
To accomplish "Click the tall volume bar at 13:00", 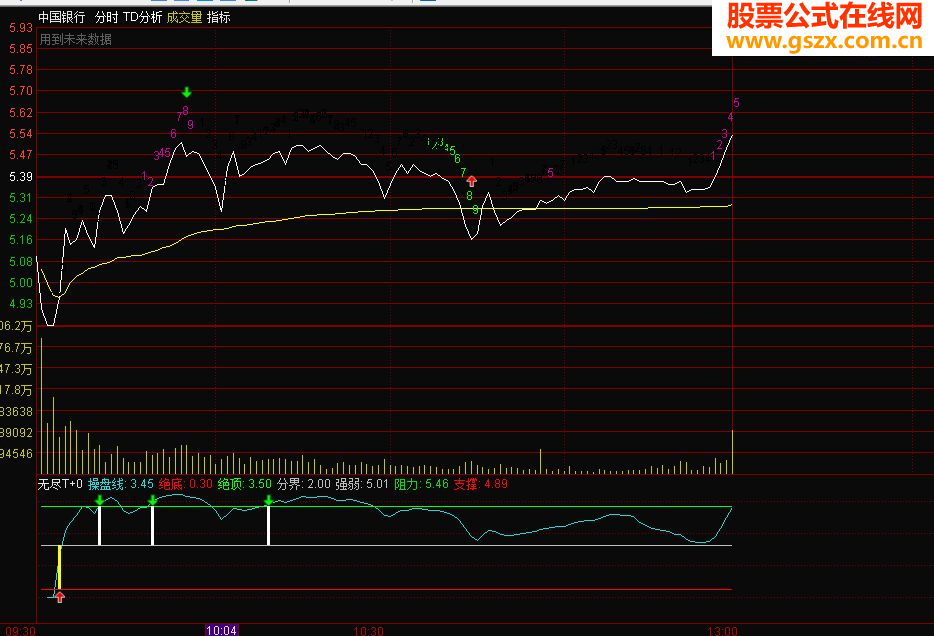I will (732, 451).
